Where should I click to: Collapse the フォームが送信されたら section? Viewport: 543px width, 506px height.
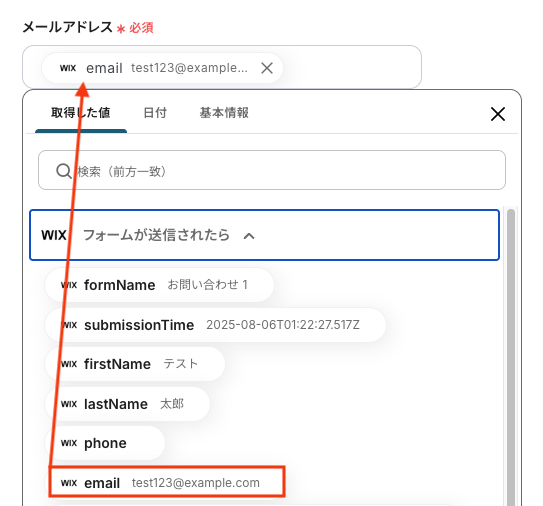[249, 236]
